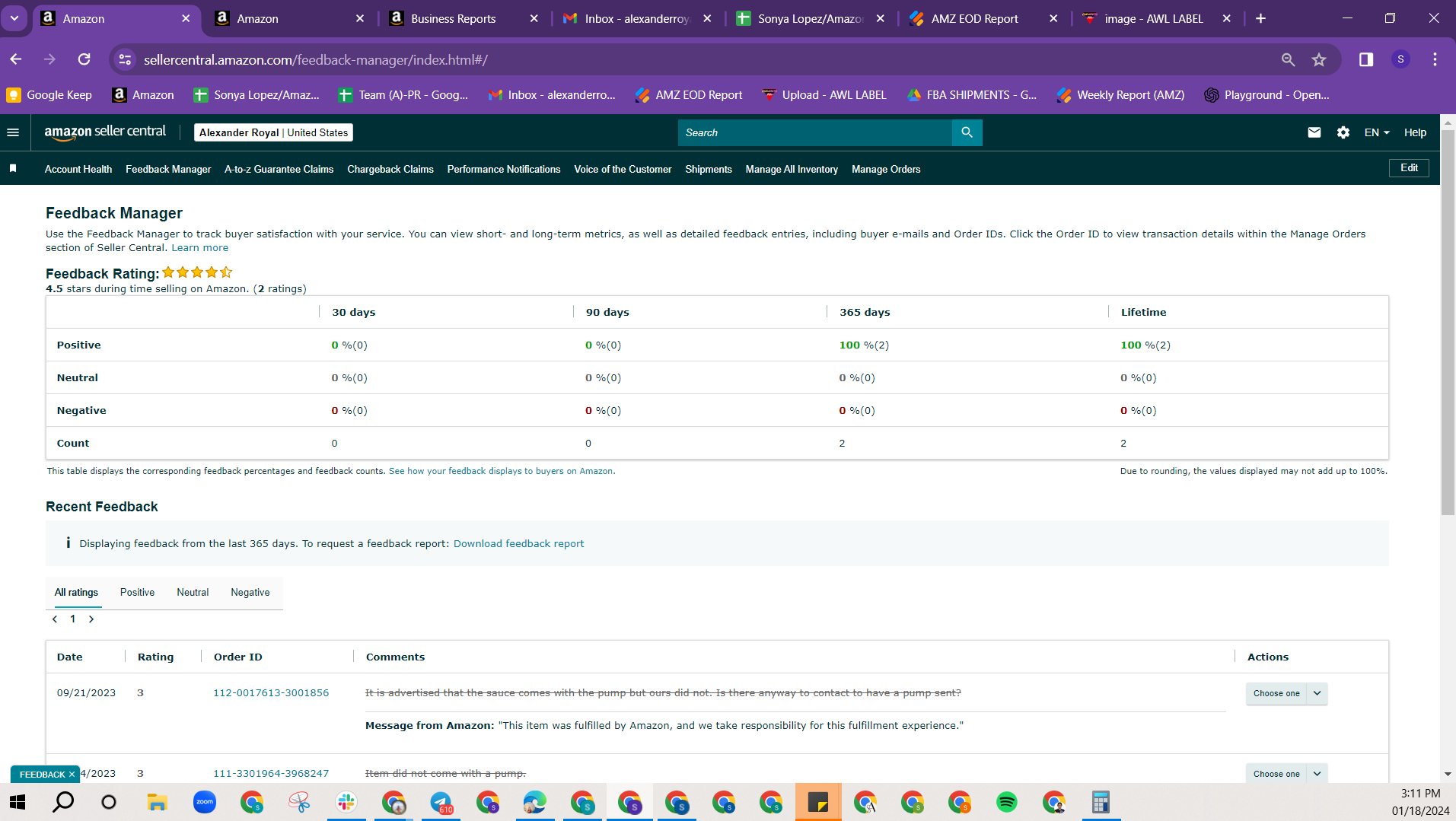Open the Messages envelope icon

[1314, 132]
